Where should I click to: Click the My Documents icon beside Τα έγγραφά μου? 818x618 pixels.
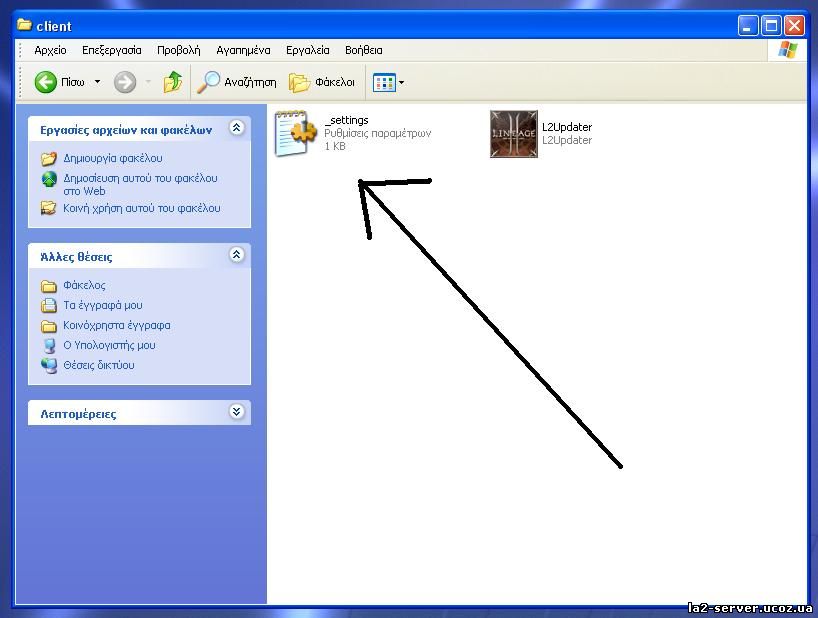coord(49,305)
